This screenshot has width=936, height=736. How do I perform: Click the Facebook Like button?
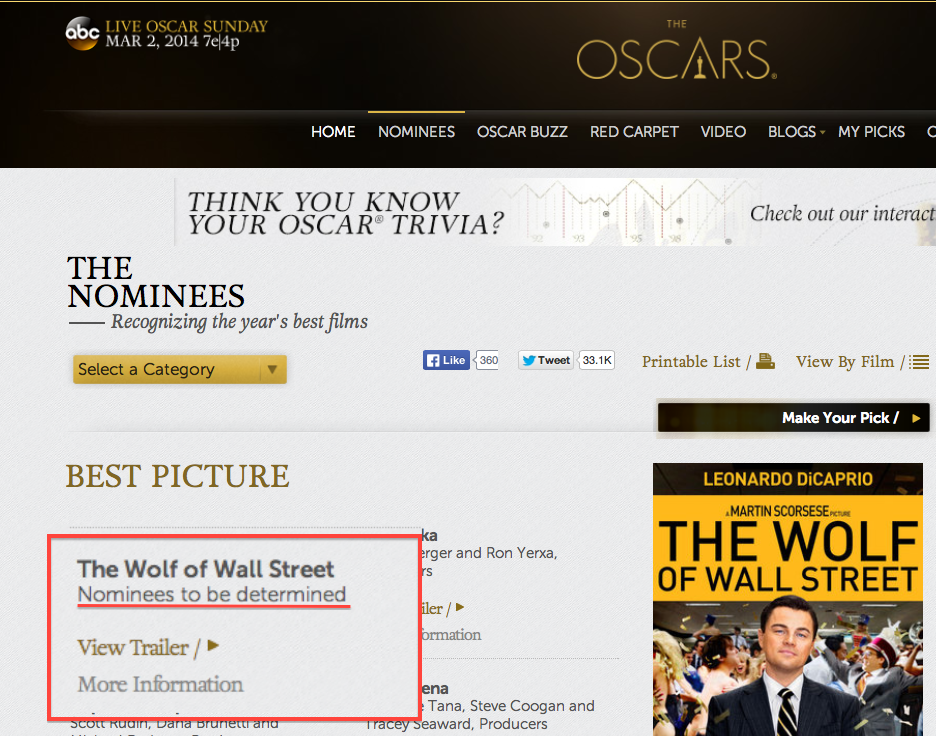[447, 360]
